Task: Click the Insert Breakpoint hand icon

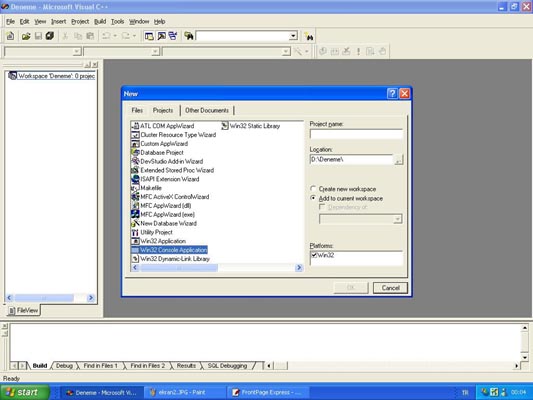Action: (382, 51)
